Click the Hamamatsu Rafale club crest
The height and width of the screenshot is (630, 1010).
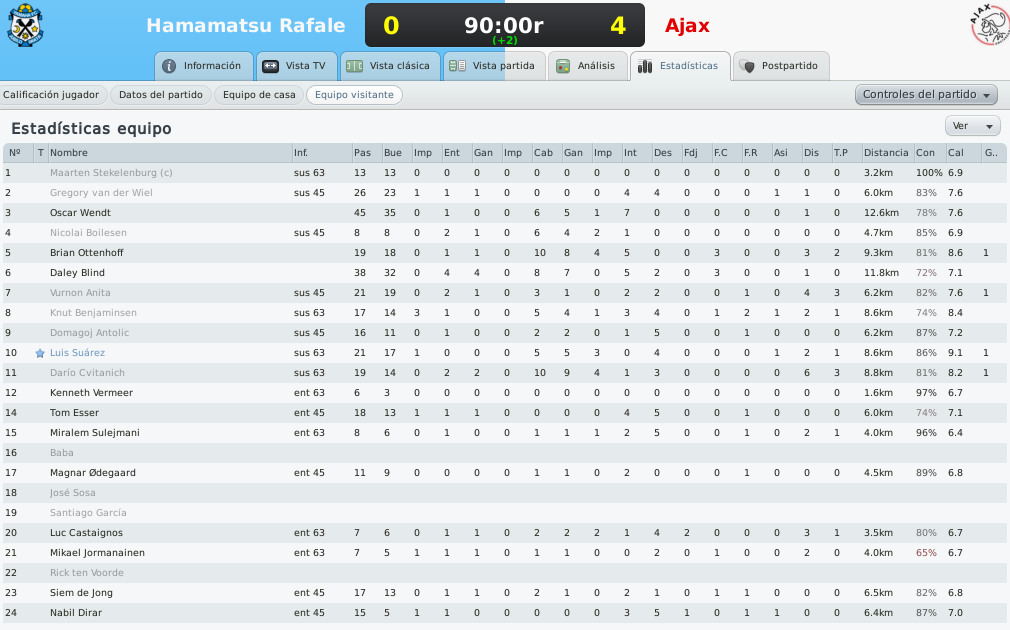[25, 25]
